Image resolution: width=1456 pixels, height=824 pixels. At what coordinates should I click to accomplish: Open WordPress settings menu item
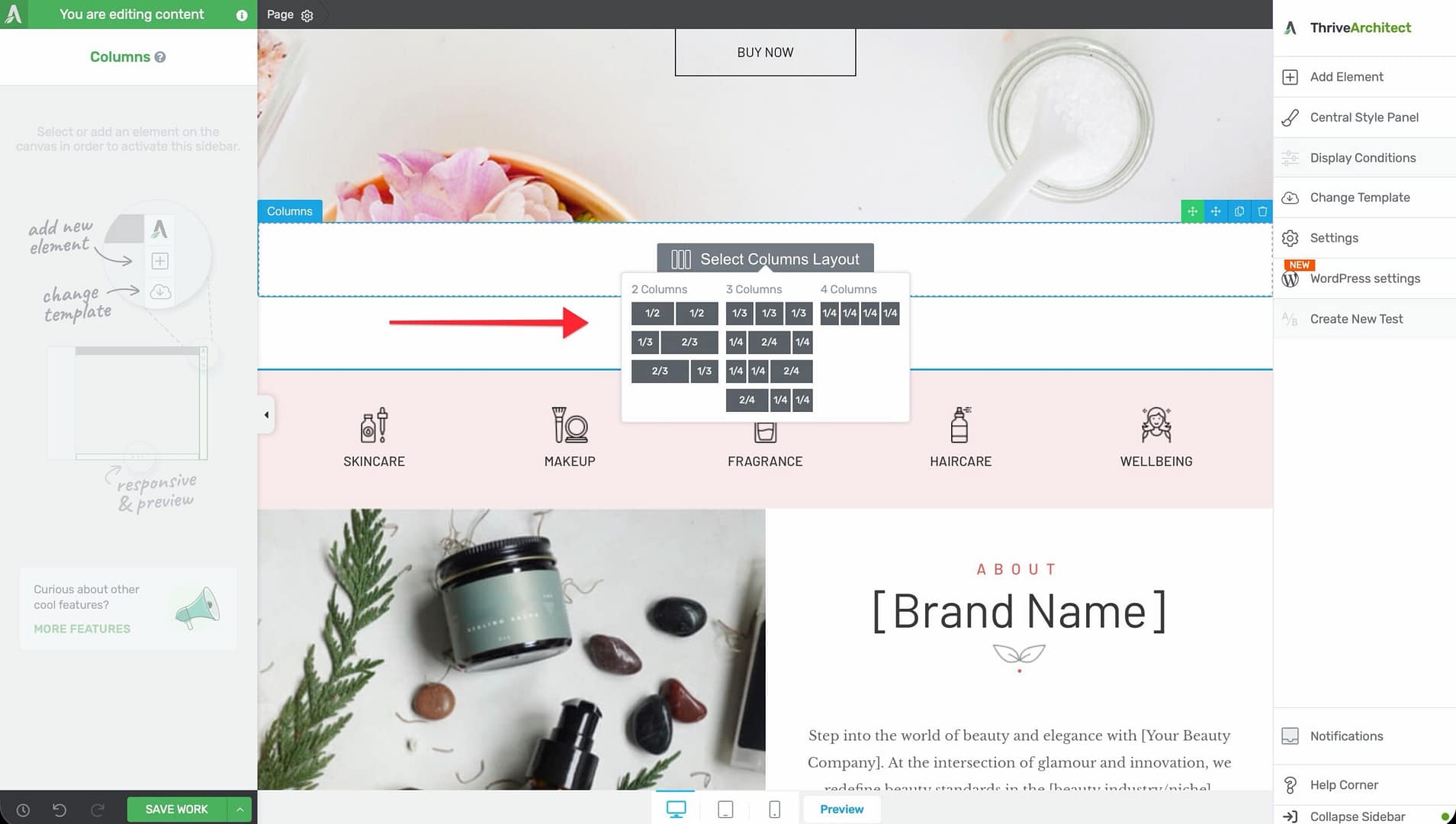point(1364,278)
